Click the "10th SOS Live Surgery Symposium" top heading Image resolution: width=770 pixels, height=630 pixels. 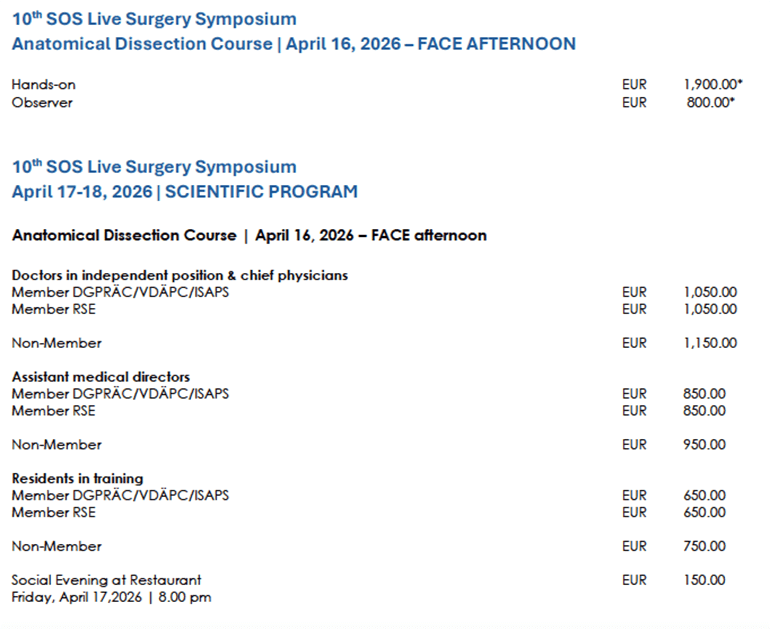[154, 19]
